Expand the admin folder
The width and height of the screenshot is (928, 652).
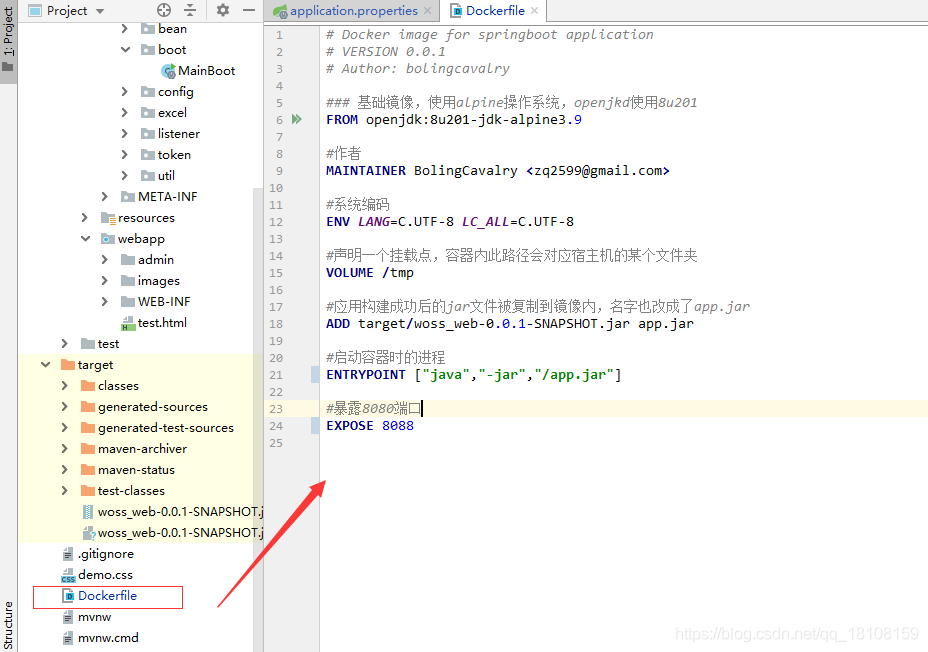click(105, 260)
